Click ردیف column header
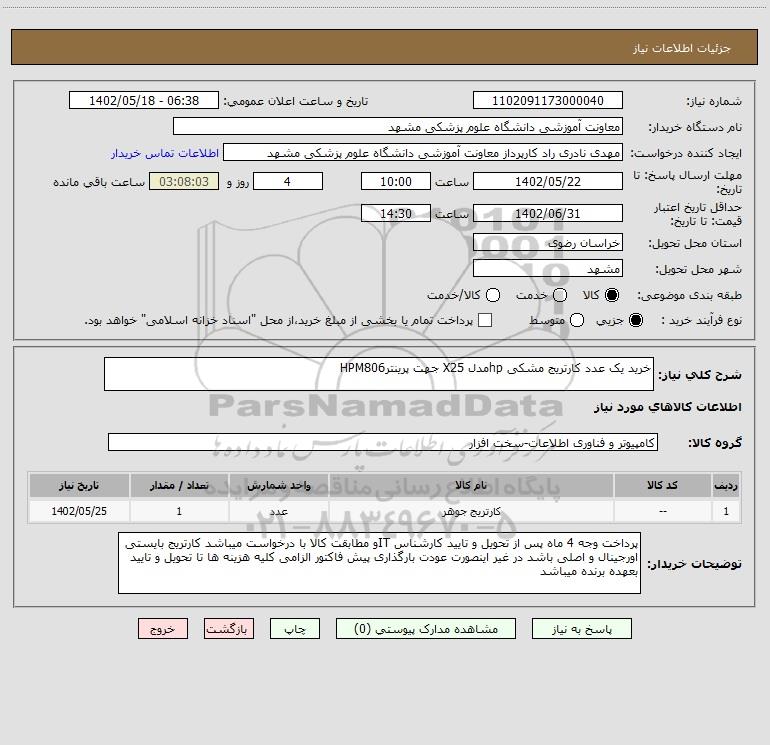770x745 pixels. coord(726,485)
